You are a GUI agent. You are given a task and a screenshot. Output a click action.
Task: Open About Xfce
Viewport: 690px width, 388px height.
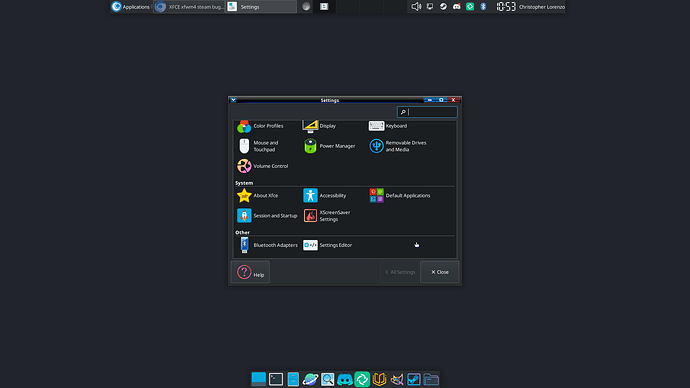point(258,196)
